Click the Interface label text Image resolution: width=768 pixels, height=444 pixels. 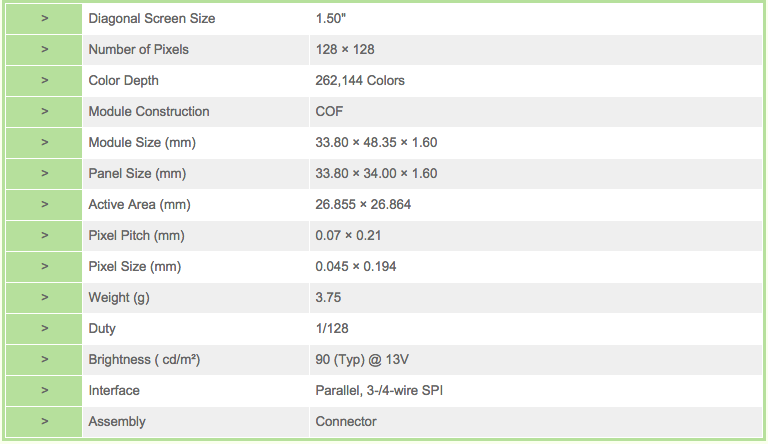[114, 391]
